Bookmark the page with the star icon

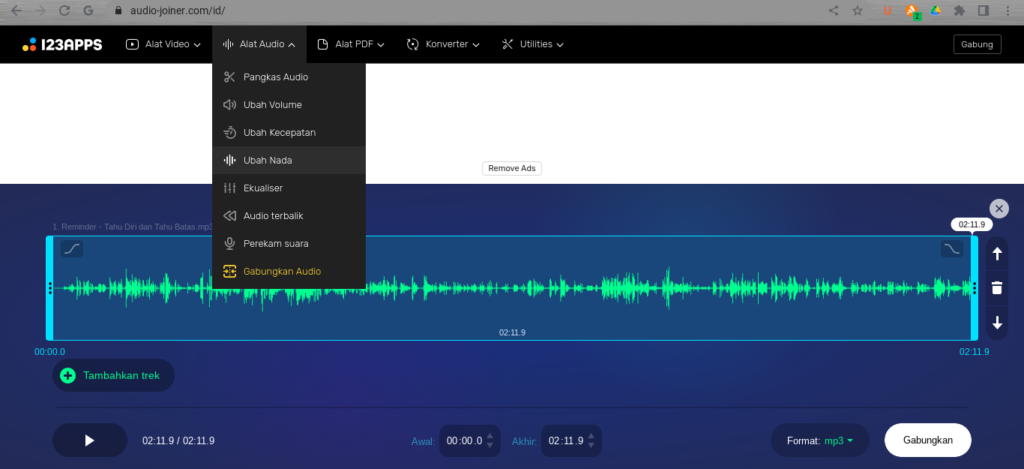coord(858,11)
